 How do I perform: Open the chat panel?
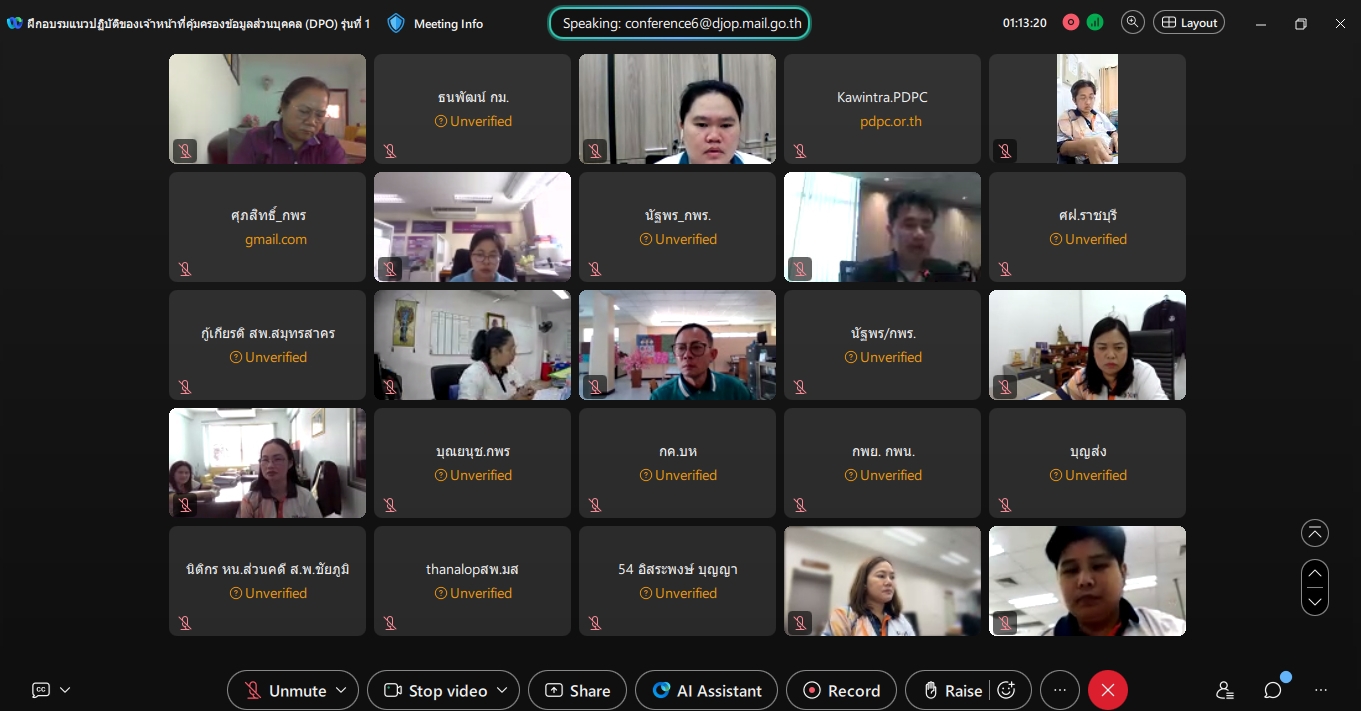click(x=1273, y=690)
